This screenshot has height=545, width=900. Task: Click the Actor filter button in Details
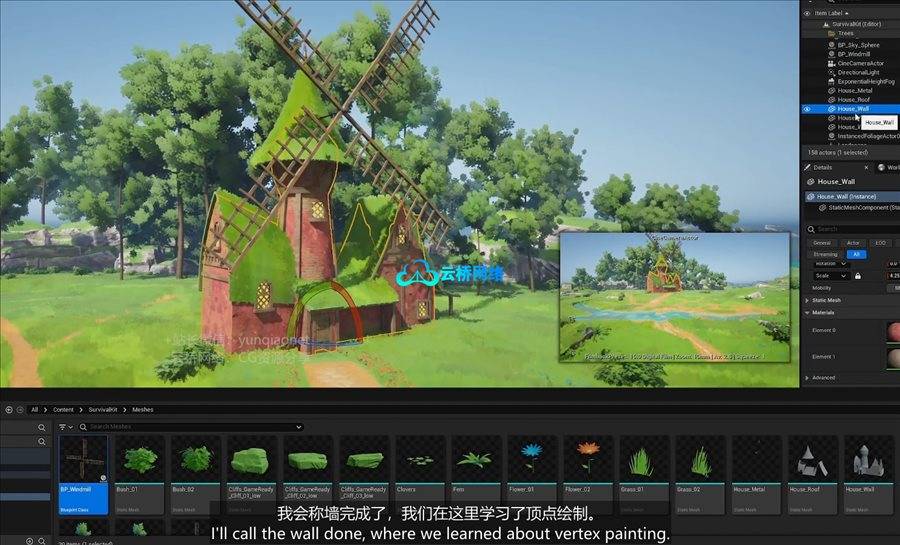coord(853,243)
